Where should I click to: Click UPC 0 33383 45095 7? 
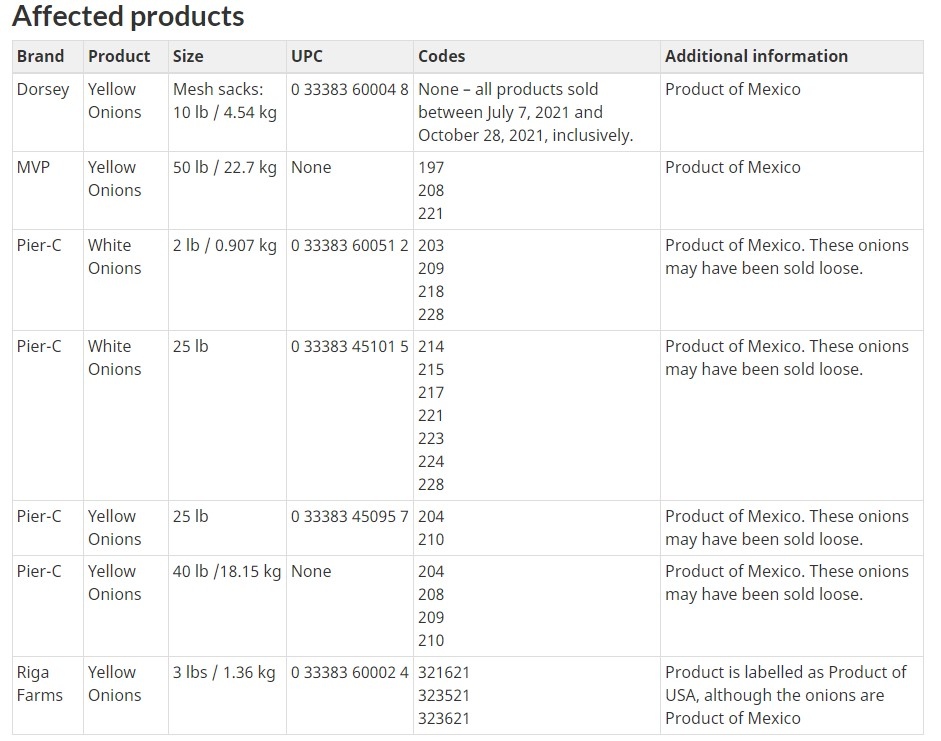pos(350,516)
